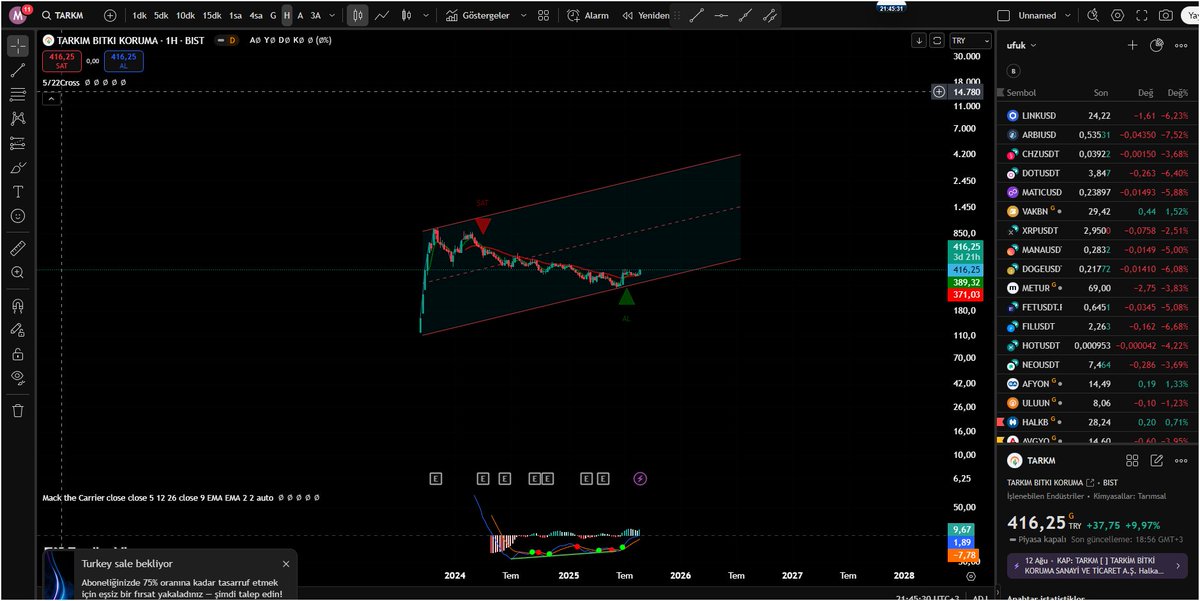Screen dimensions: 1200x601
Task: Expand the chart type dropdown arrow
Action: 428,16
